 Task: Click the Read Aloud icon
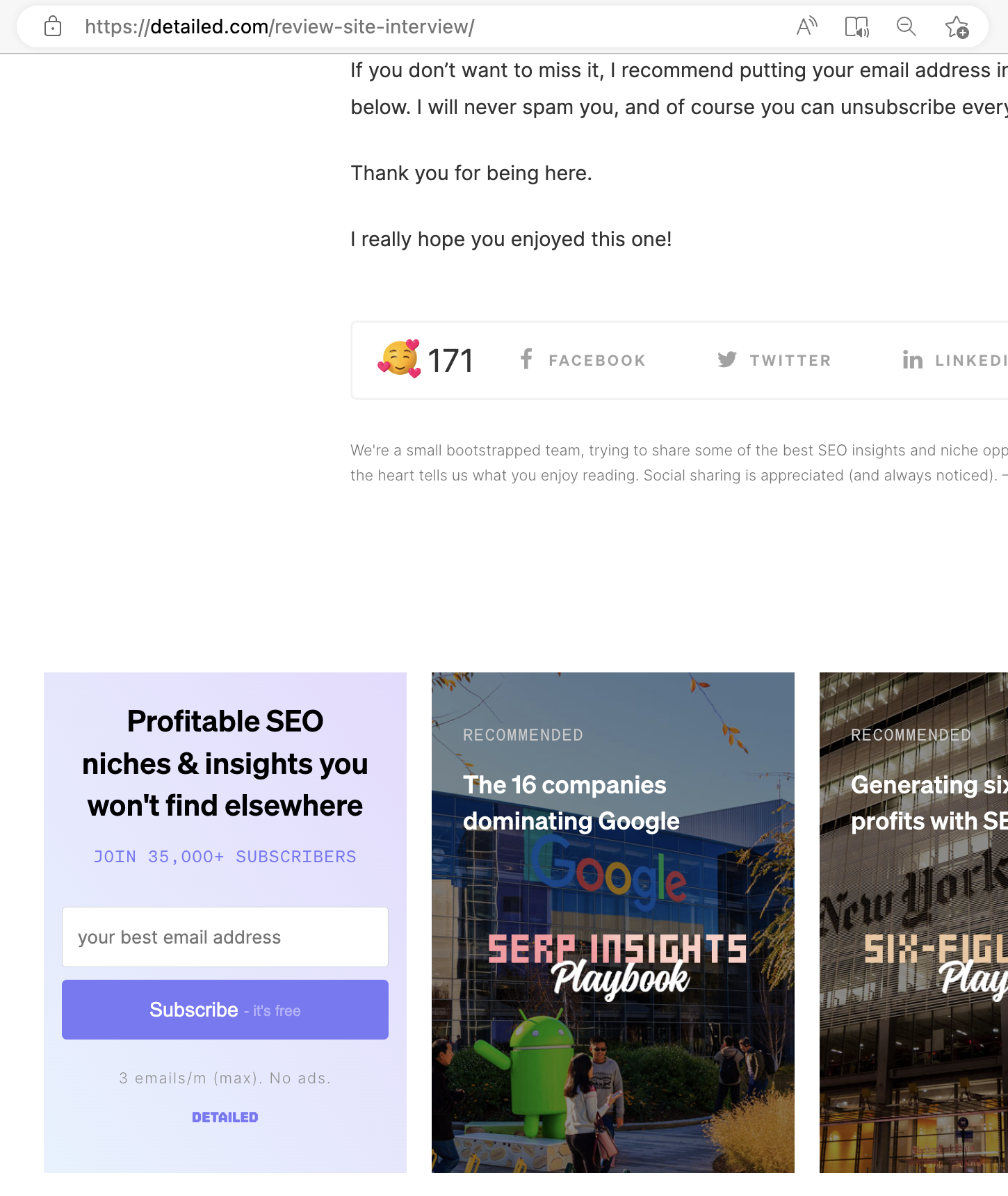(806, 27)
